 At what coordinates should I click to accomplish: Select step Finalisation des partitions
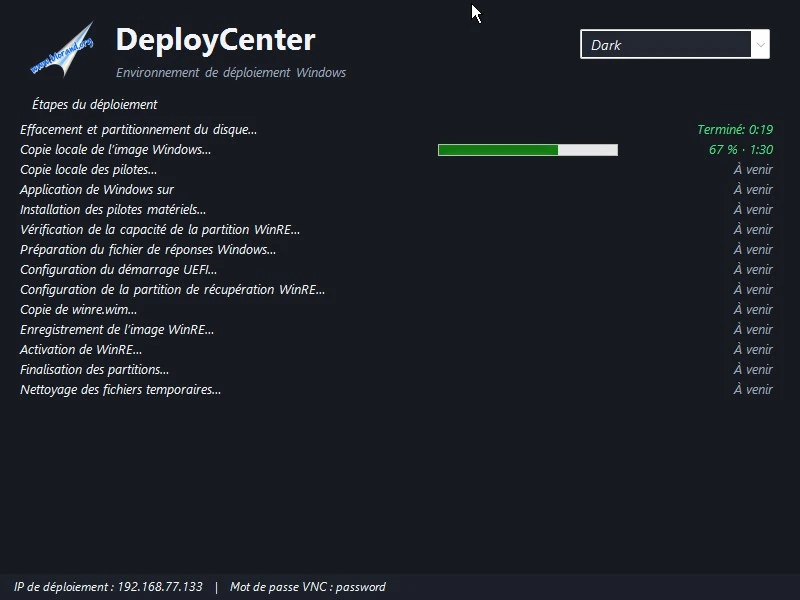click(94, 369)
